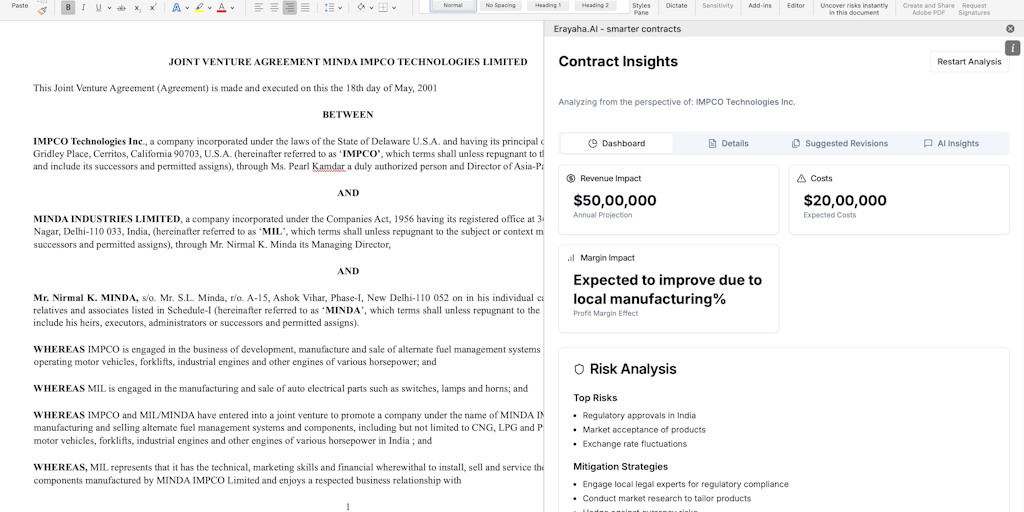This screenshot has height=512, width=1024.
Task: Select the No Spacing style
Action: point(500,5)
